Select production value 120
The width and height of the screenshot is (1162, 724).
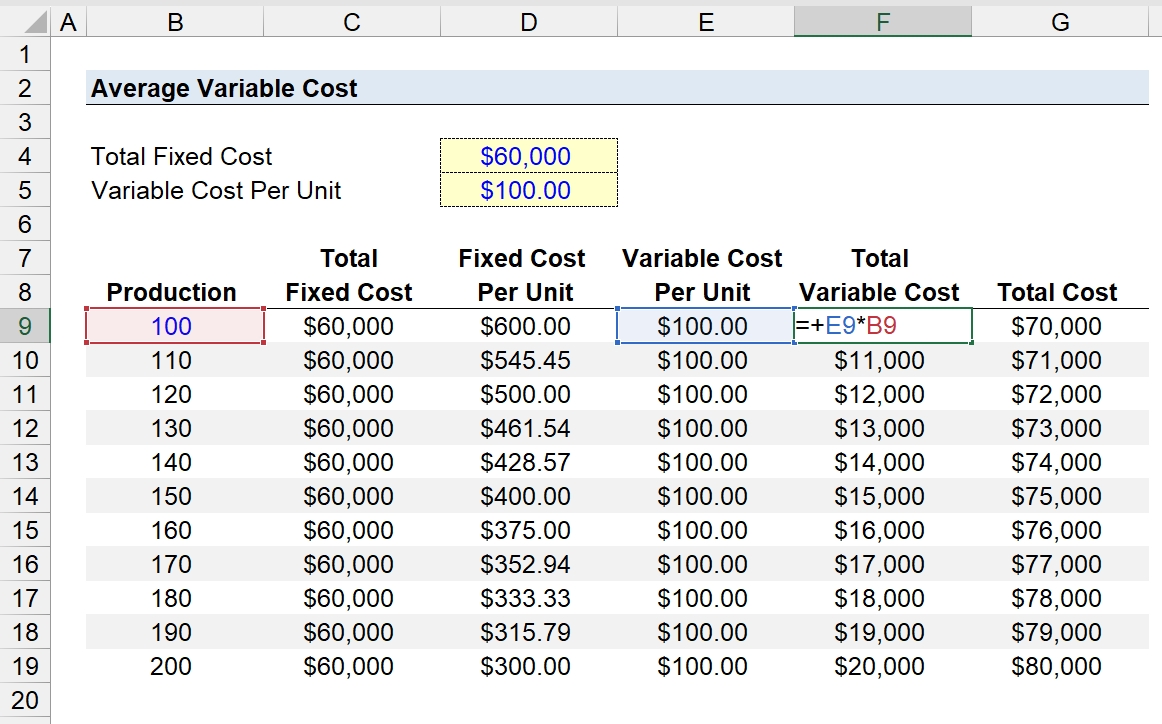tap(175, 394)
